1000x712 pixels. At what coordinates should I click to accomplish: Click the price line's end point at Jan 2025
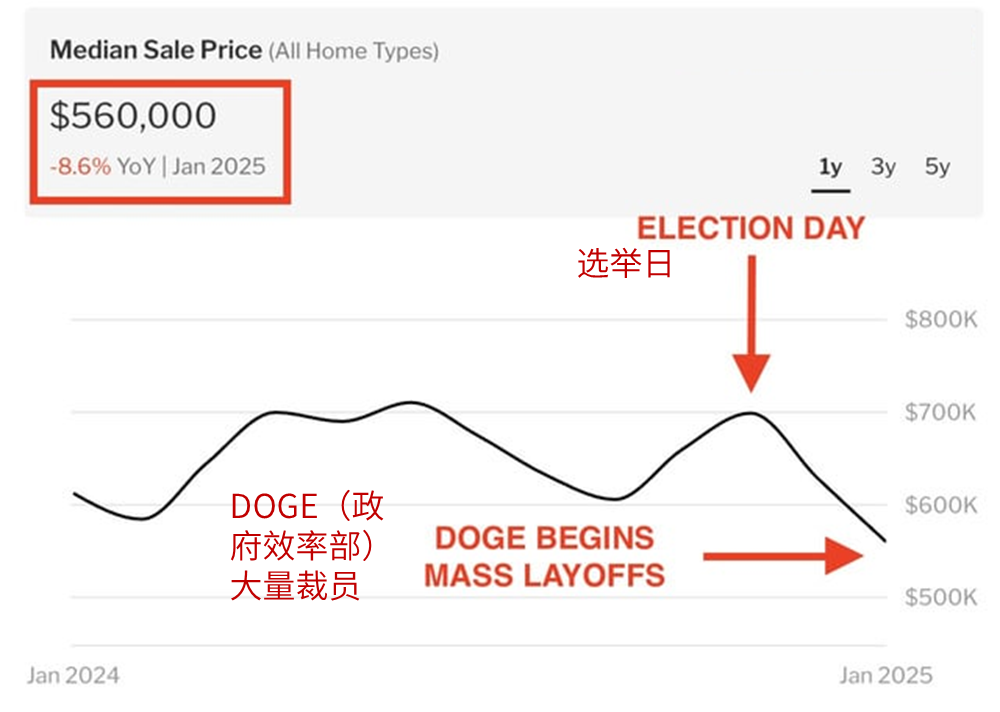(885, 541)
